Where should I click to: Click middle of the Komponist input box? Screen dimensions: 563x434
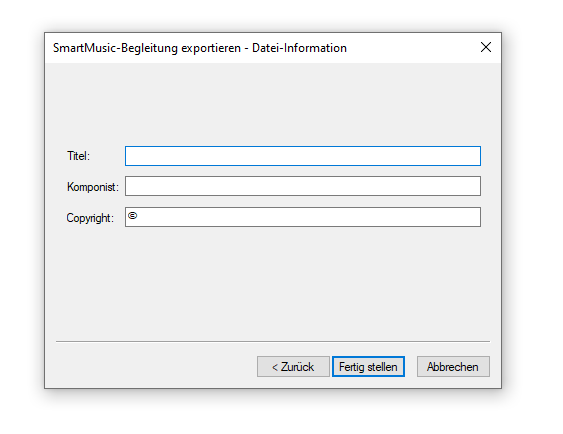[x=303, y=186]
